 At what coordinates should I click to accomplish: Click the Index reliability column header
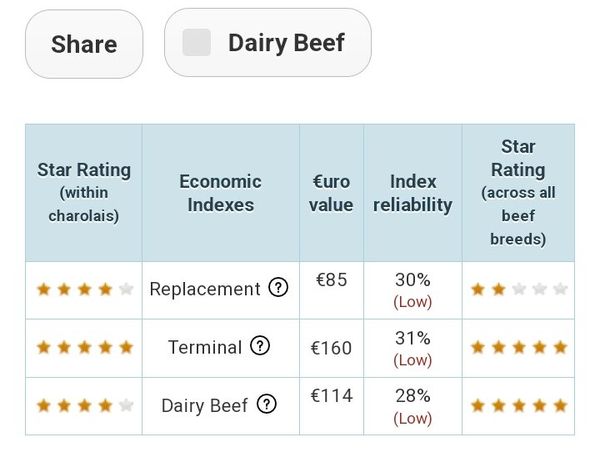pos(413,193)
